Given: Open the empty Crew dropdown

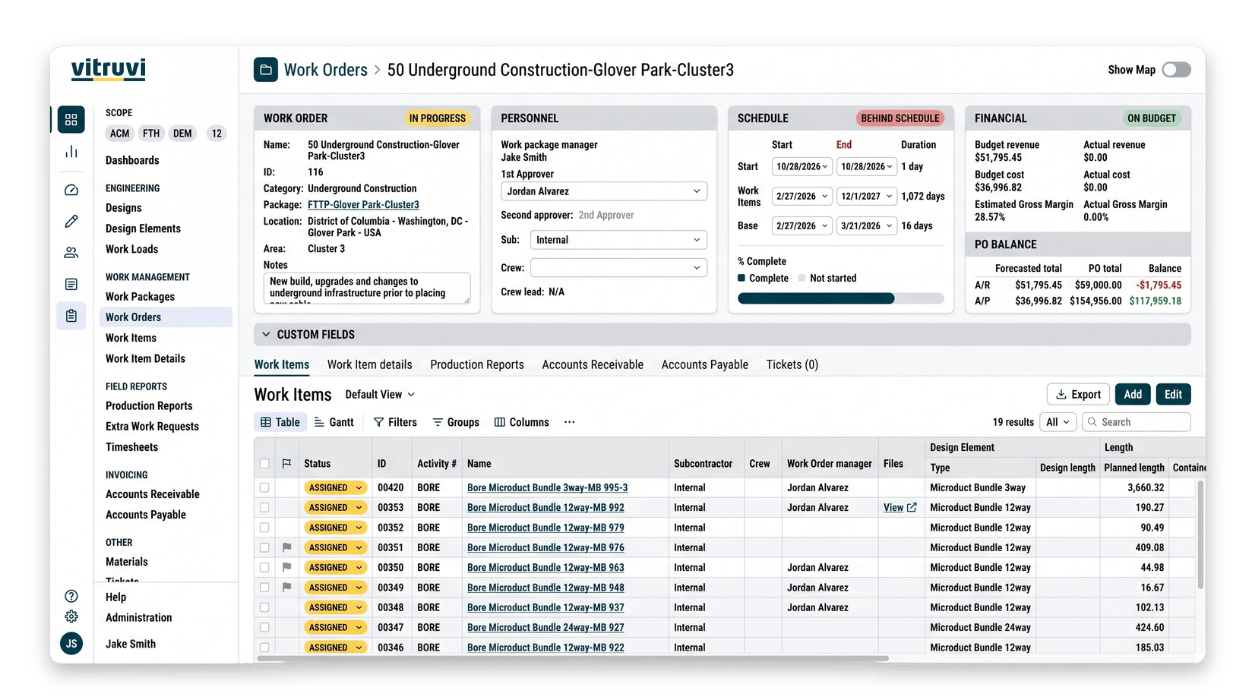Looking at the screenshot, I should [x=618, y=268].
